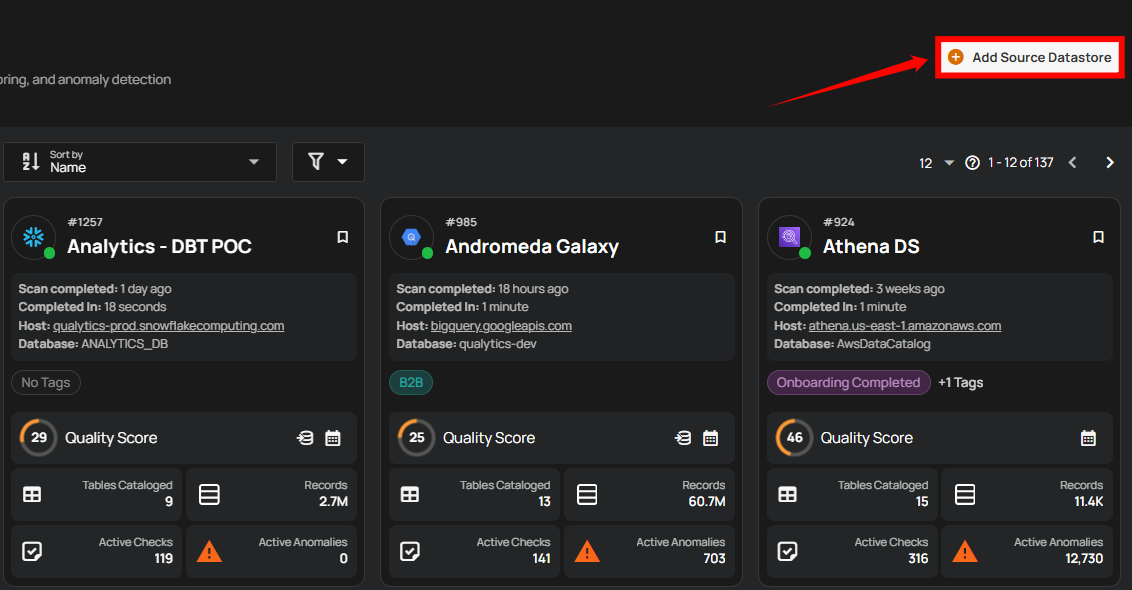
Task: Open the help tooltip next to pagination count
Action: click(971, 161)
